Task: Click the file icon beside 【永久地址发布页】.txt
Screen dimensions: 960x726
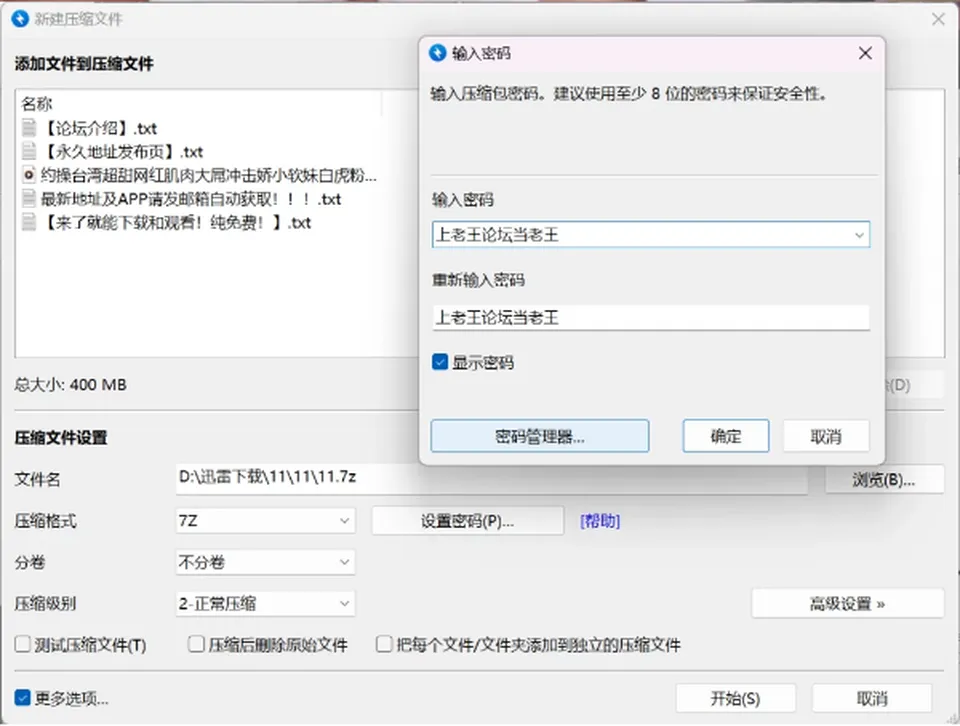Action: click(29, 151)
